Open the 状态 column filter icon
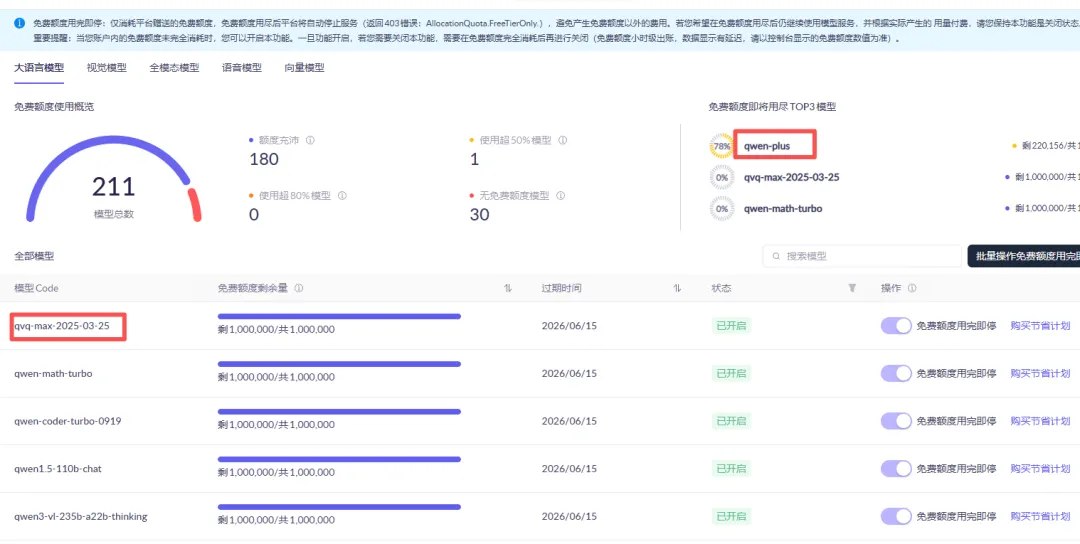This screenshot has width=1080, height=544. (852, 288)
